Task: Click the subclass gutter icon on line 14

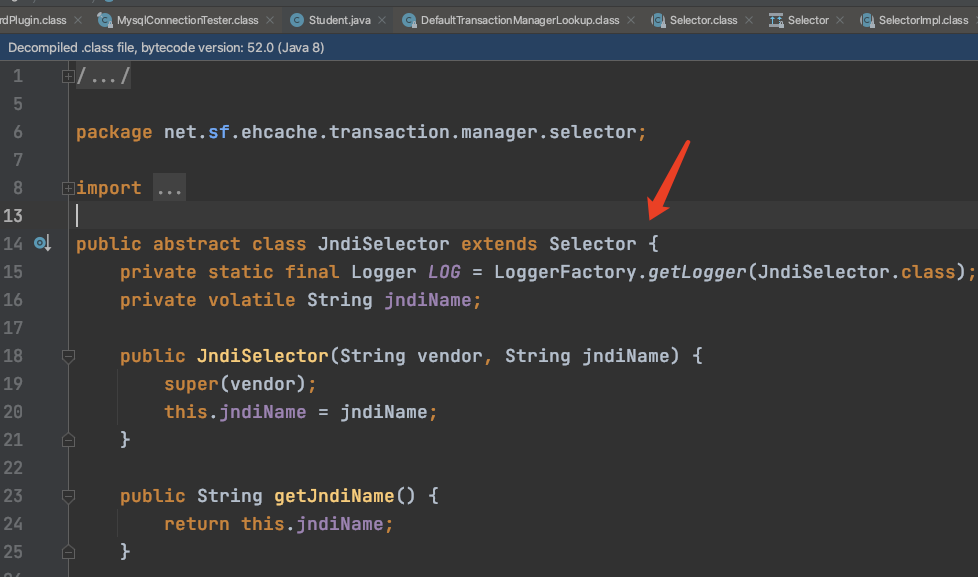Action: [x=42, y=244]
